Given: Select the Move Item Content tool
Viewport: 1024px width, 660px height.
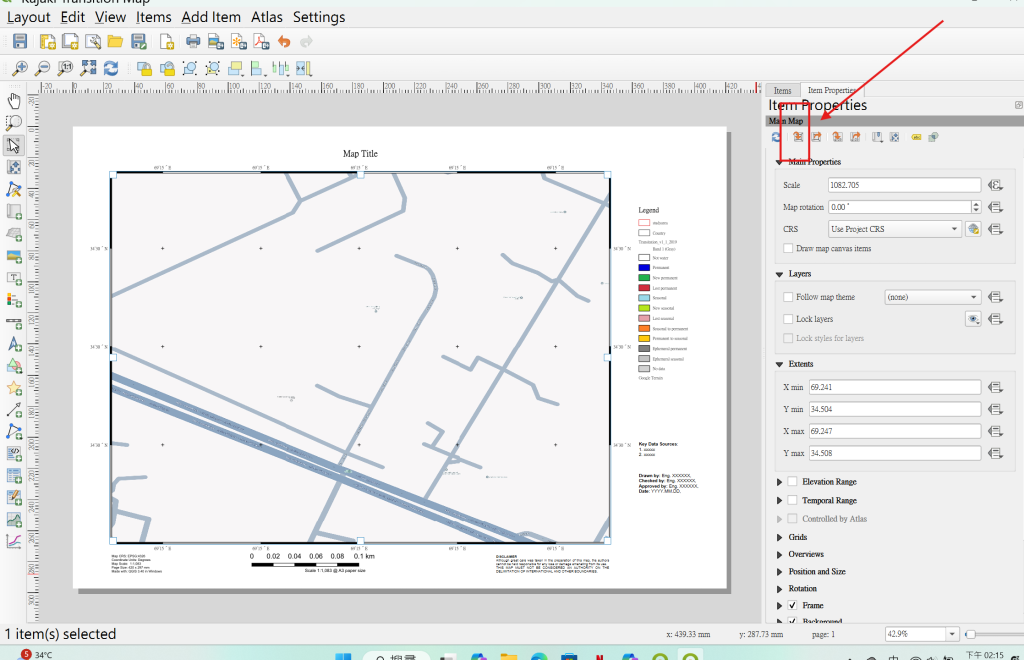Looking at the screenshot, I should click(14, 167).
